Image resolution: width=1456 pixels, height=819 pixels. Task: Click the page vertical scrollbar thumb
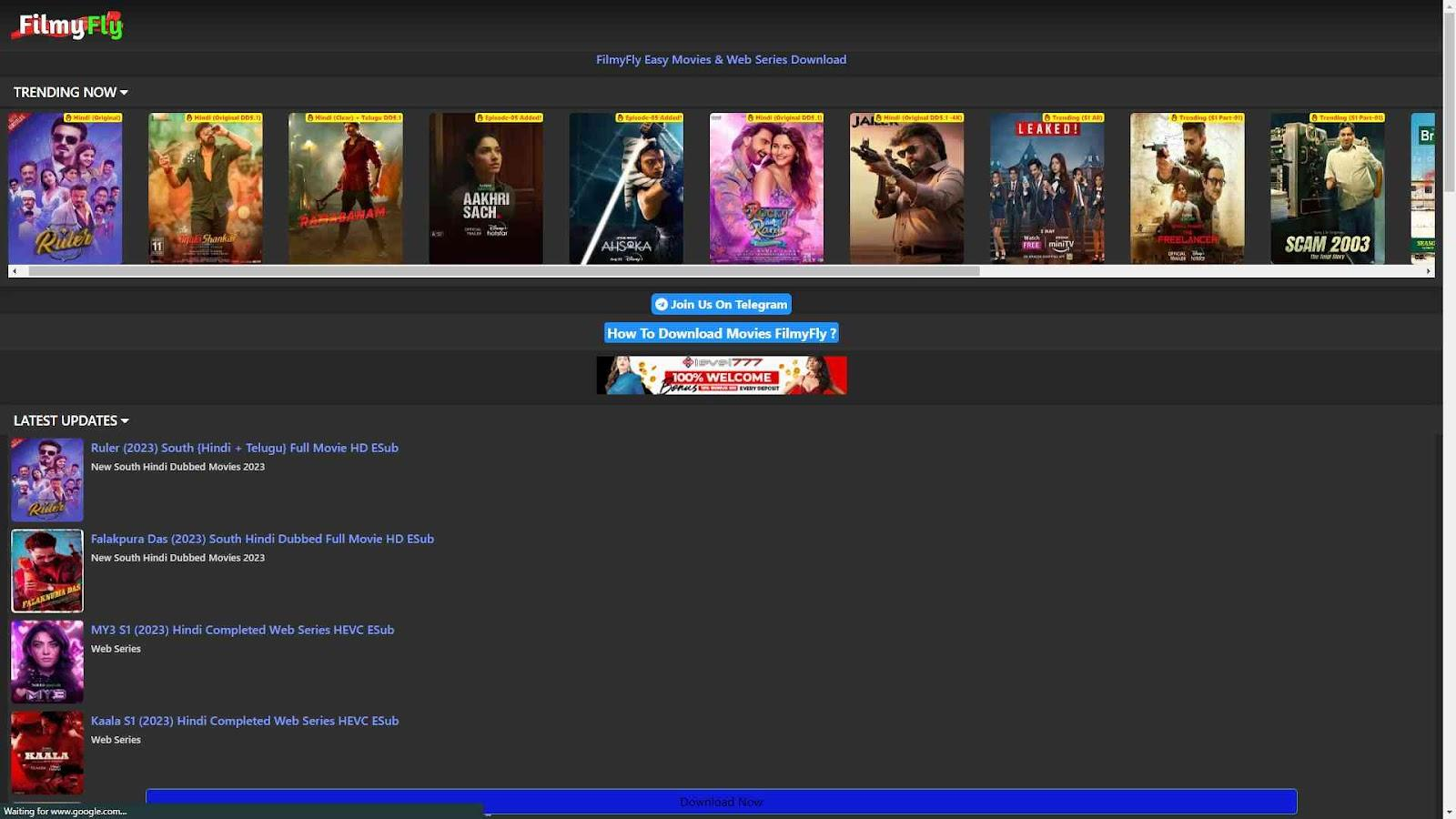[x=1449, y=102]
